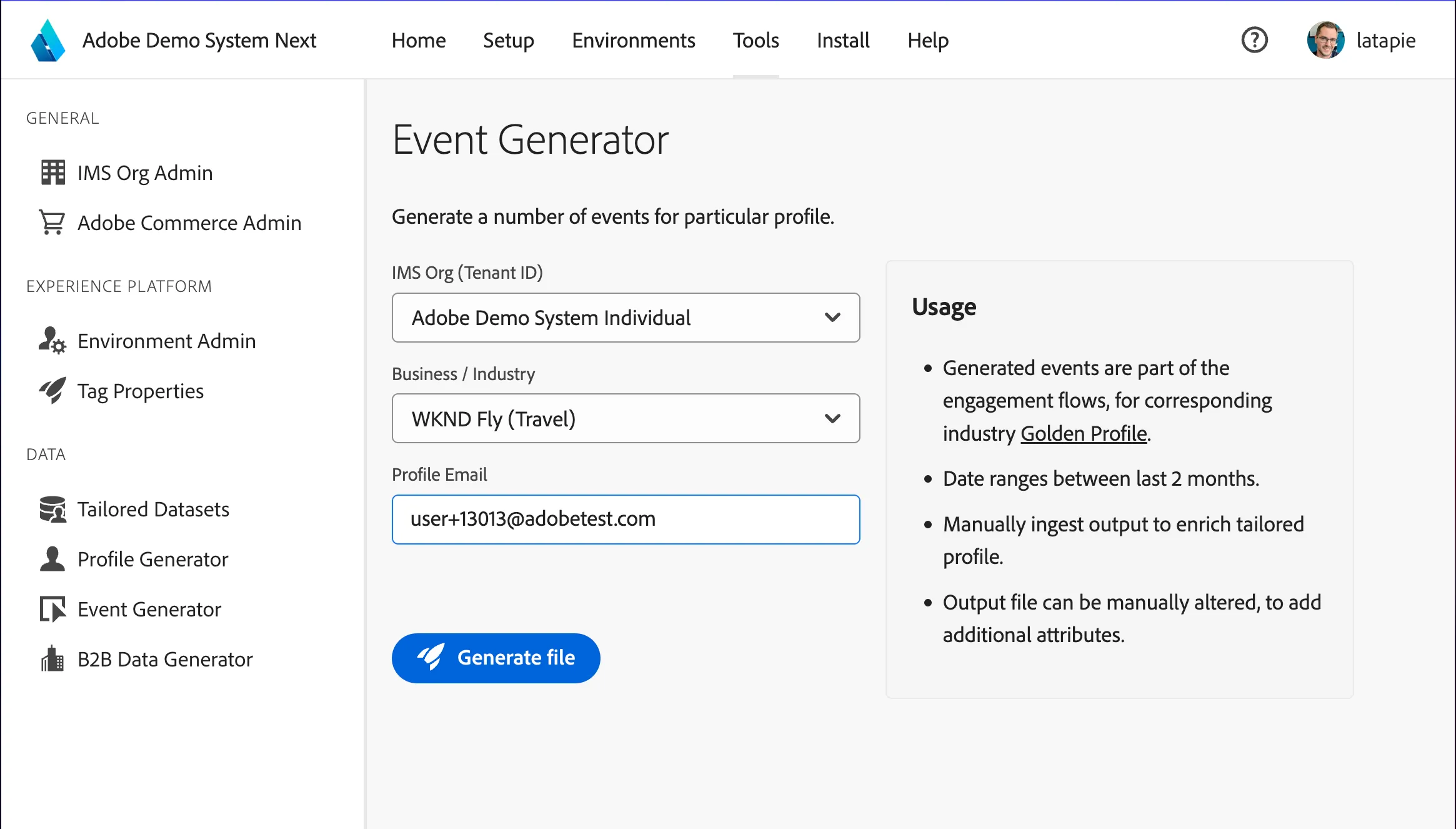Image resolution: width=1456 pixels, height=829 pixels.
Task: Open Profile Generator sidebar link
Action: click(x=153, y=559)
